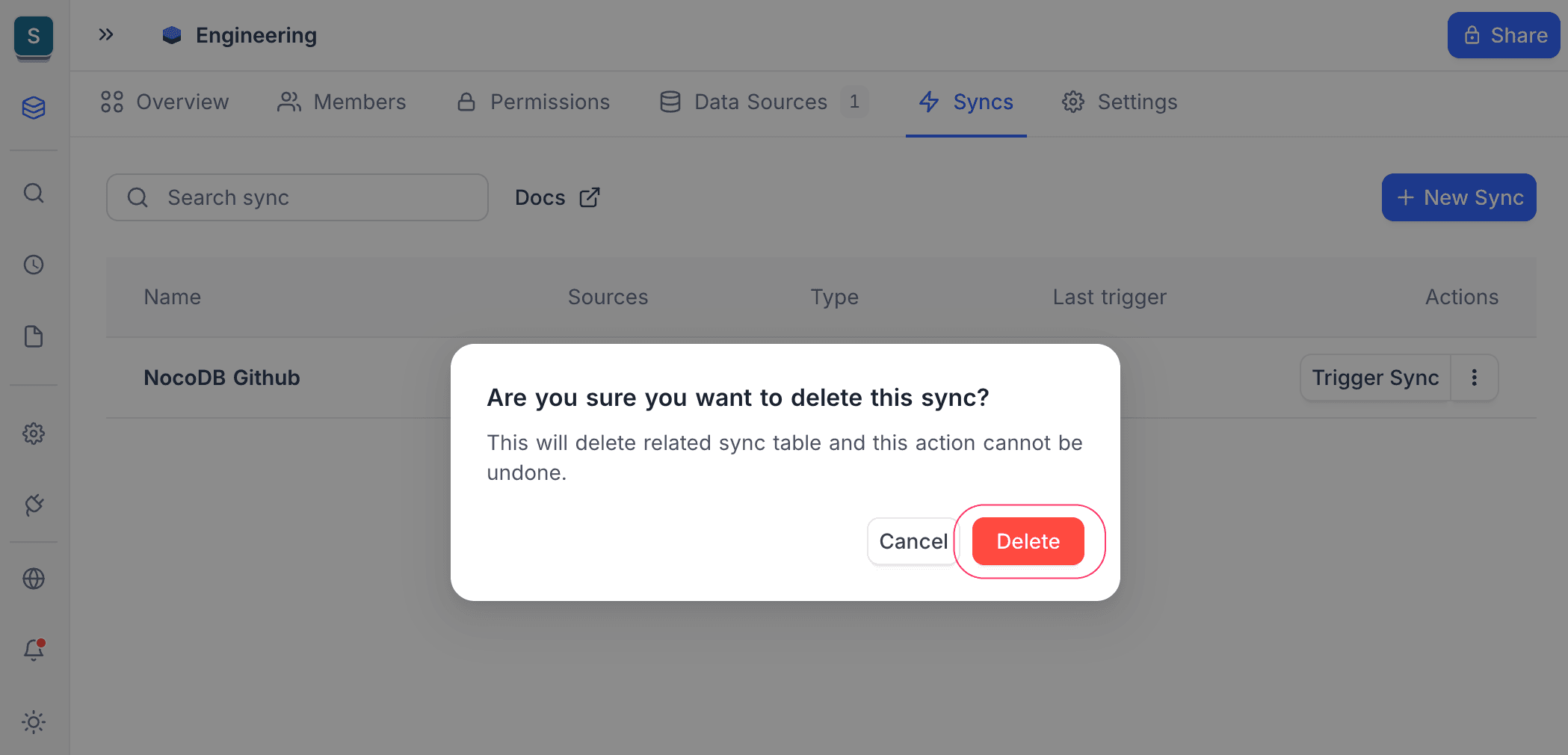Image resolution: width=1568 pixels, height=755 pixels.
Task: Open the S workspace avatar
Action: [x=33, y=36]
